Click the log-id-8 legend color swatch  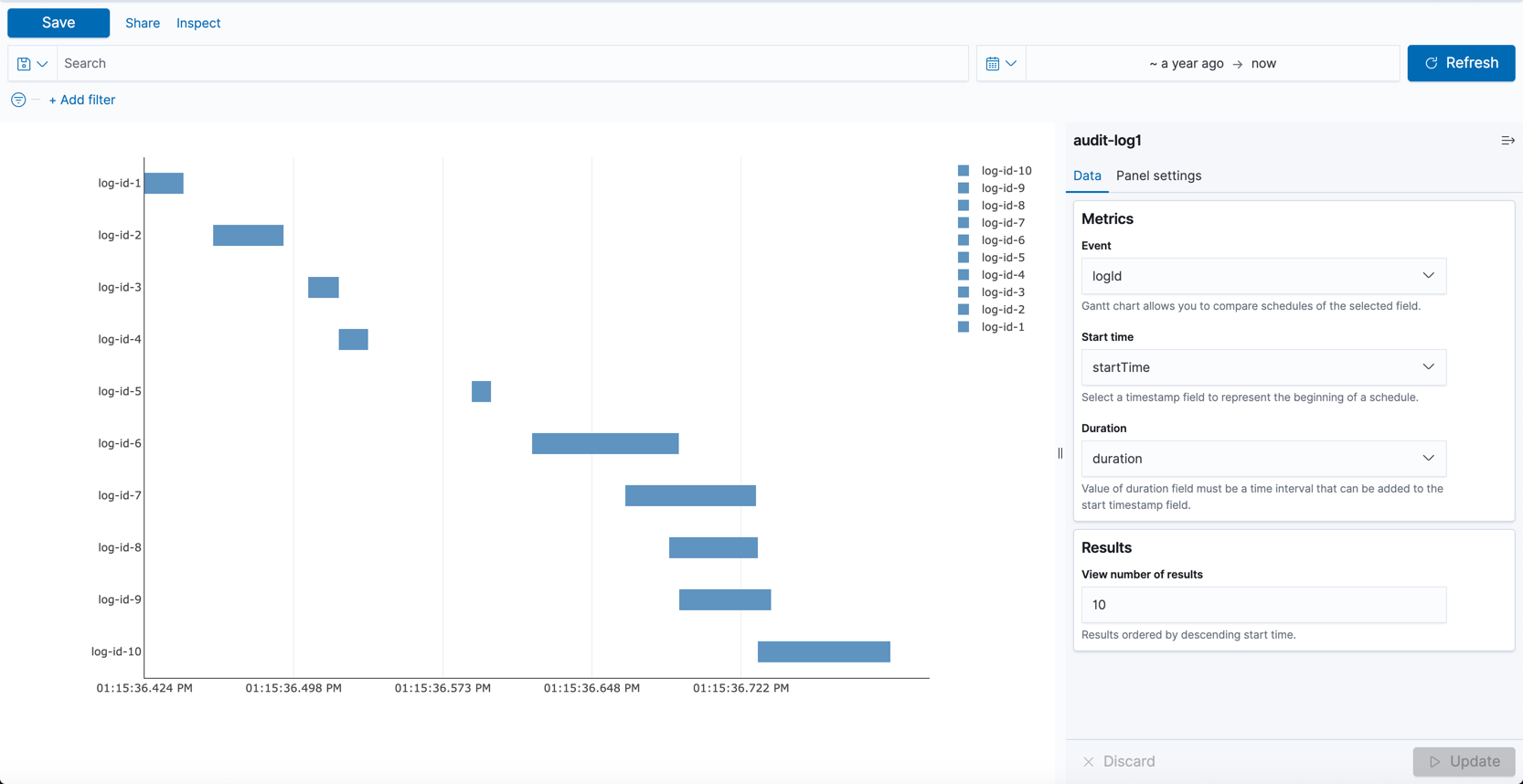pyautogui.click(x=964, y=206)
